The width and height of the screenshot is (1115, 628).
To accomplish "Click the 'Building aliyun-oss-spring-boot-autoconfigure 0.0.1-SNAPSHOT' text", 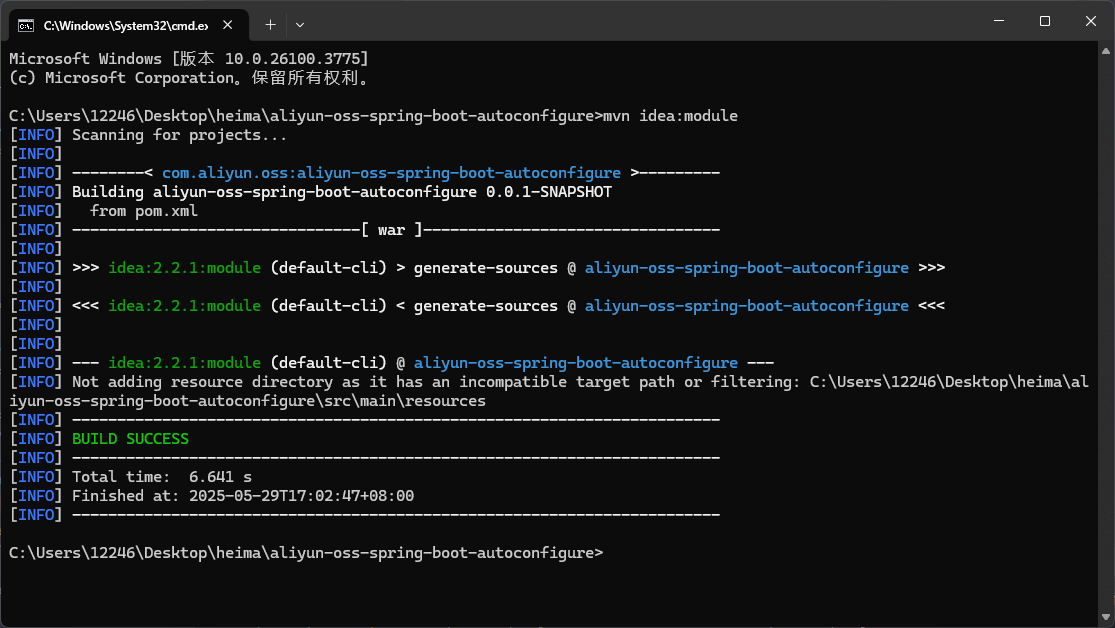I will click(x=341, y=192).
